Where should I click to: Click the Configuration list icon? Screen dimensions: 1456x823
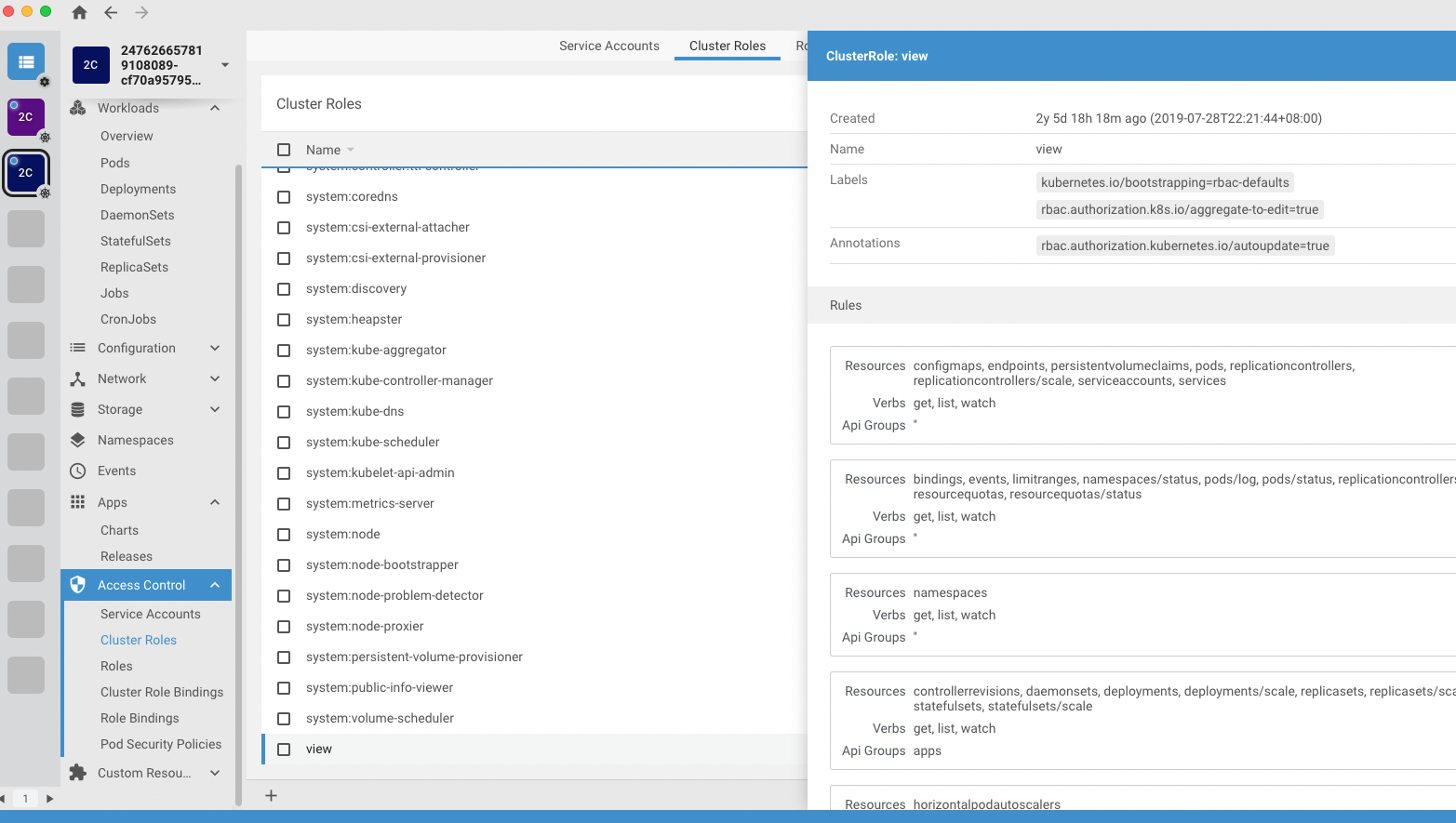click(78, 348)
